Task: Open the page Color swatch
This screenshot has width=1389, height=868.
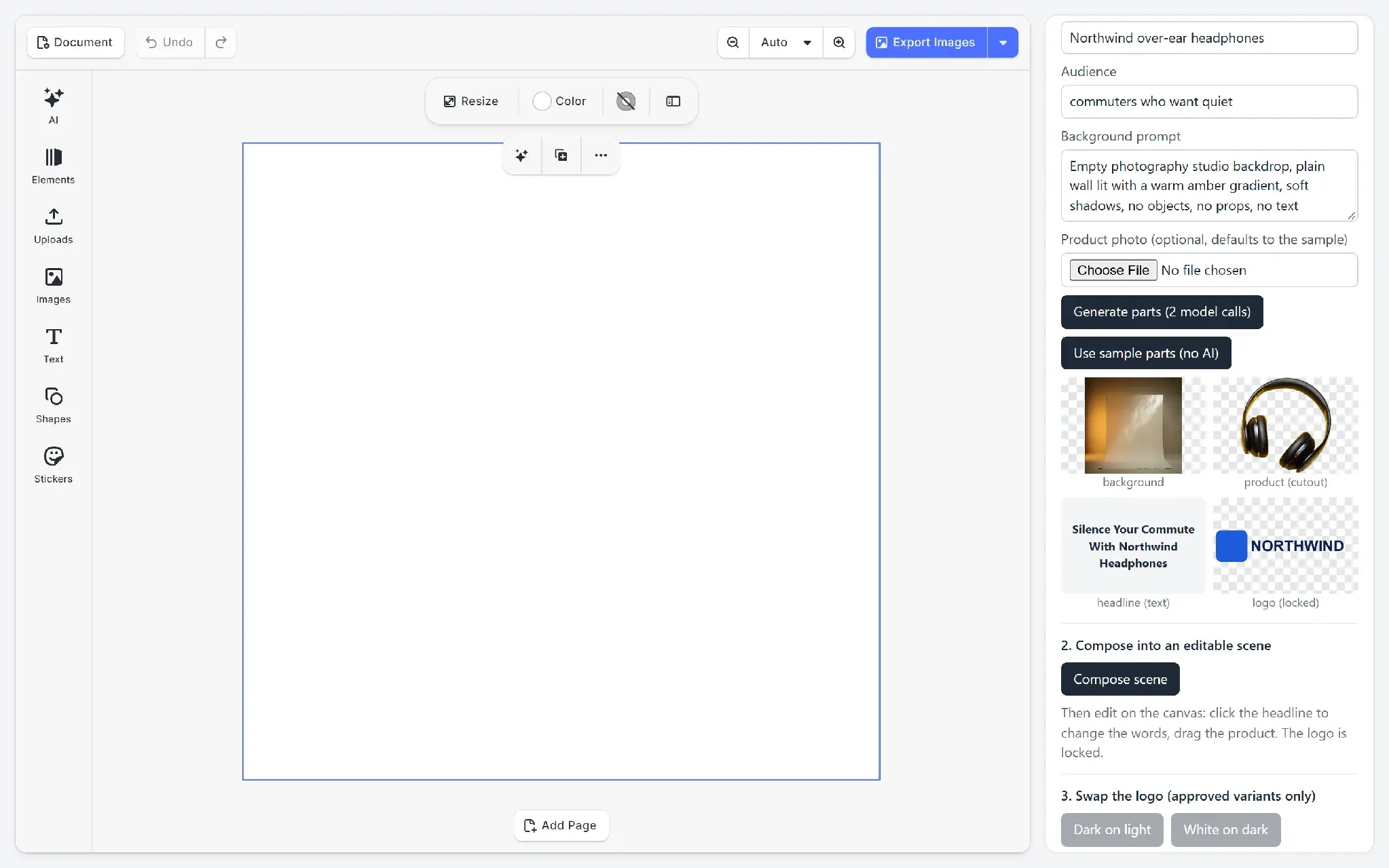Action: tap(559, 101)
